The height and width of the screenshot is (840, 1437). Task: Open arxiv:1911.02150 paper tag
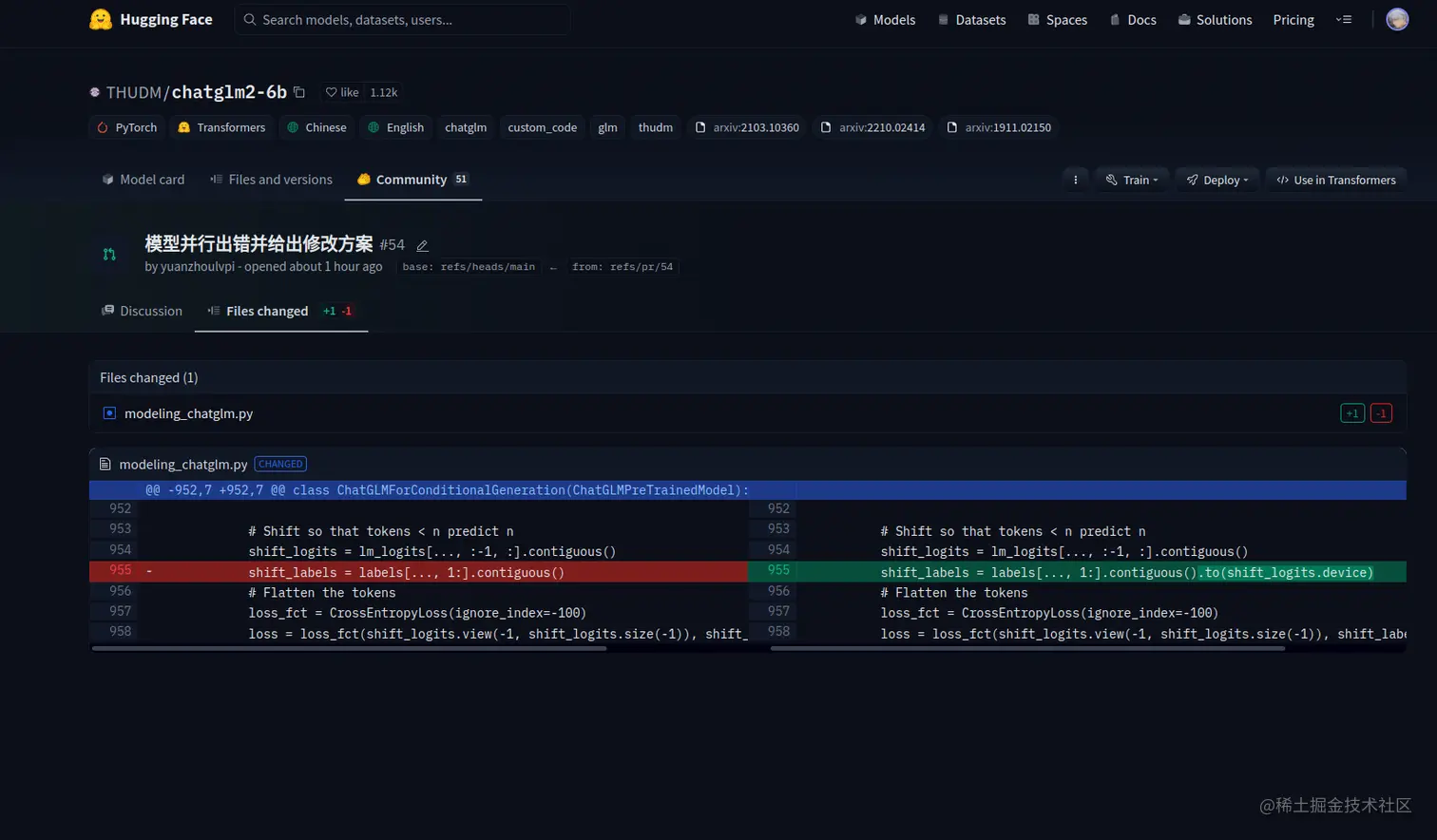pos(999,127)
